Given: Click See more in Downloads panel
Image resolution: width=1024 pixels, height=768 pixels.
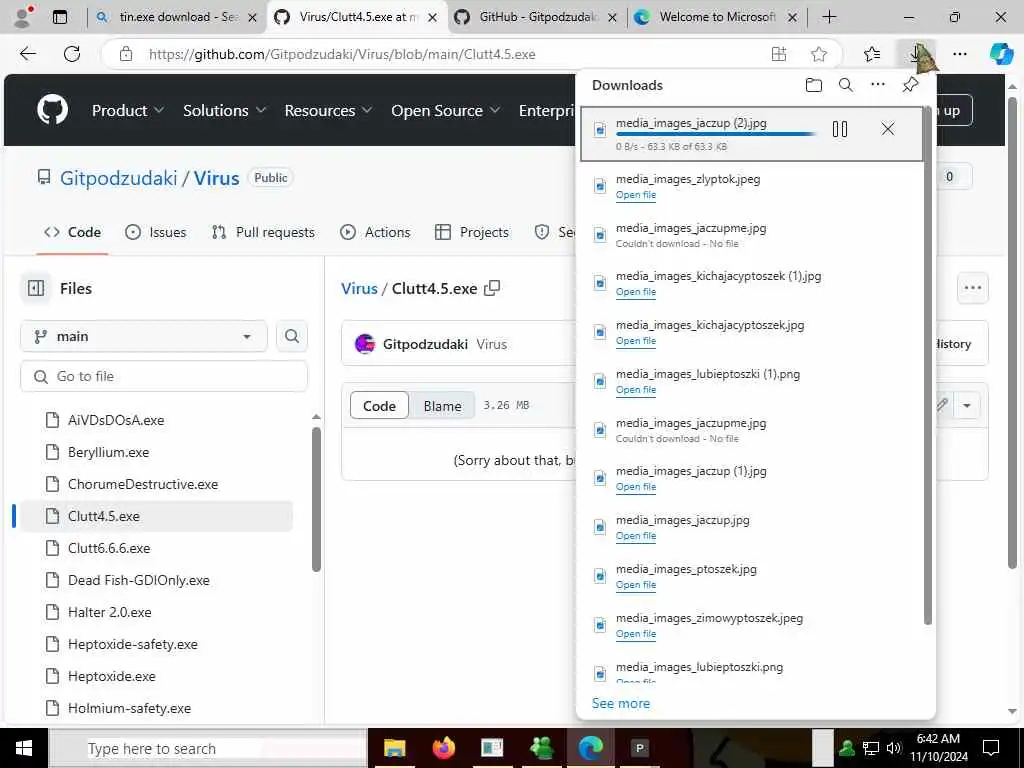Looking at the screenshot, I should click(620, 703).
